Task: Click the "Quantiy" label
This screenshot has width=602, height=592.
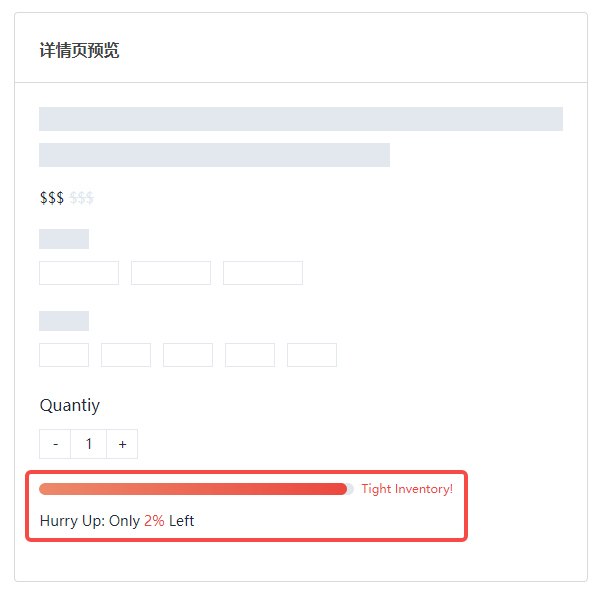Action: (x=70, y=405)
